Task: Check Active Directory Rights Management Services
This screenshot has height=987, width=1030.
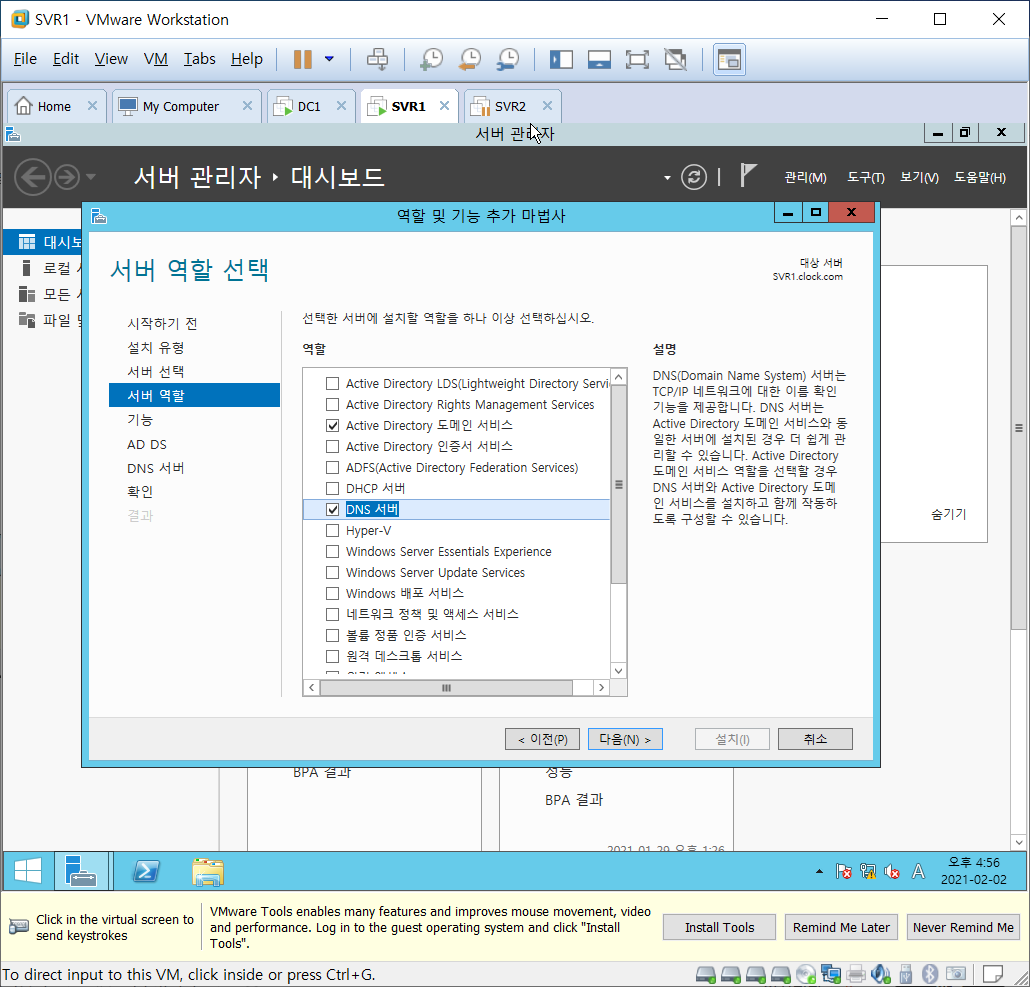Action: 332,405
